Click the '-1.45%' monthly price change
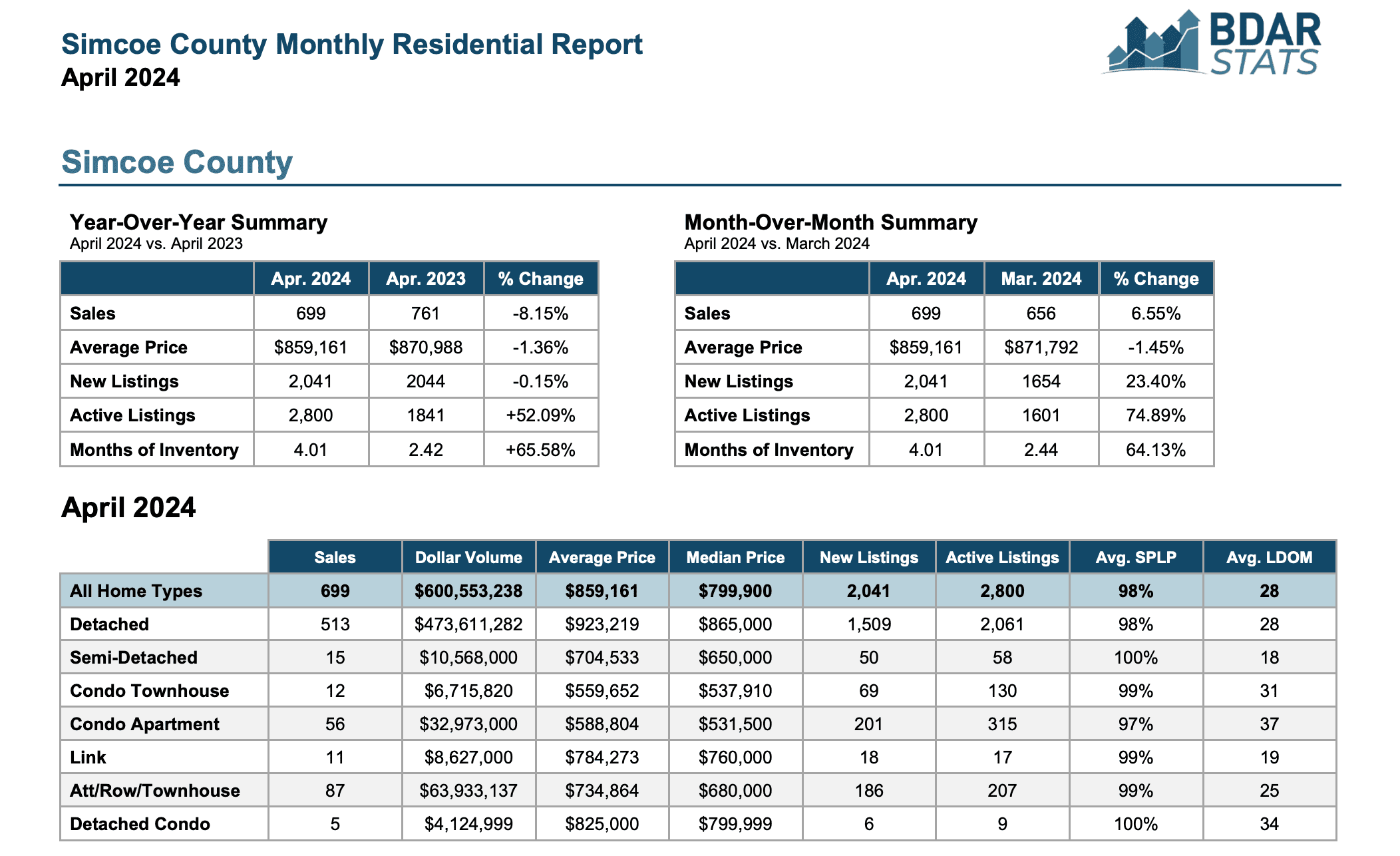Image resolution: width=1400 pixels, height=856 pixels. click(1156, 347)
